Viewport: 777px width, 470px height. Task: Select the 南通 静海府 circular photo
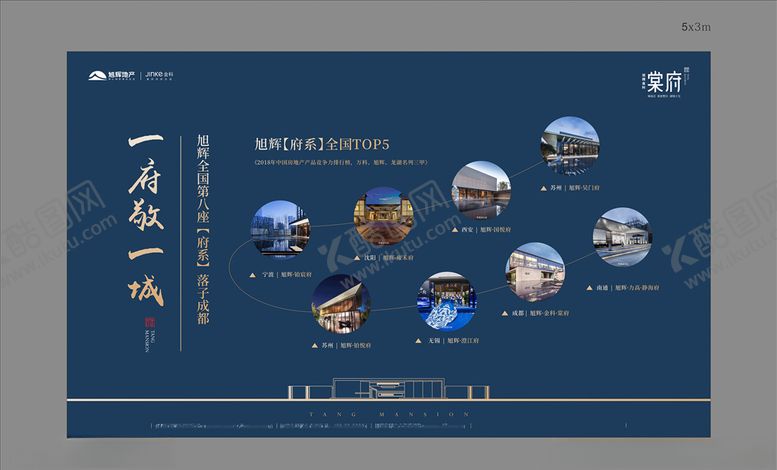tap(622, 237)
